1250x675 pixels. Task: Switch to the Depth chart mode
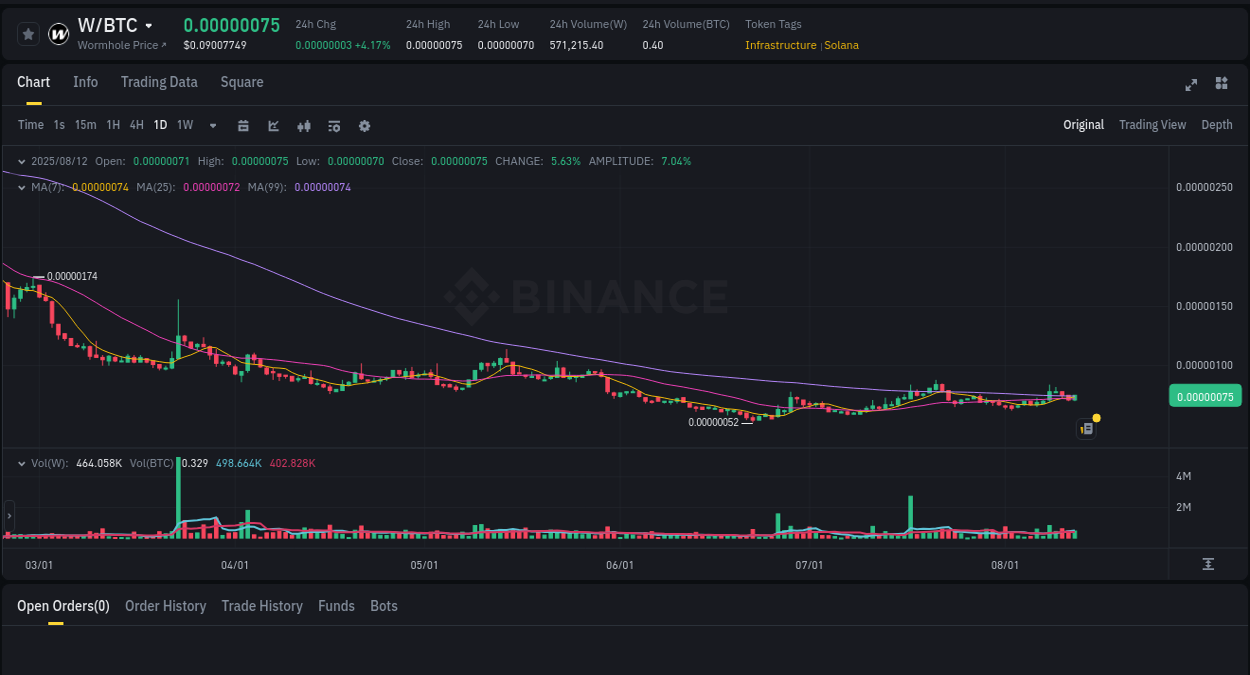1217,125
